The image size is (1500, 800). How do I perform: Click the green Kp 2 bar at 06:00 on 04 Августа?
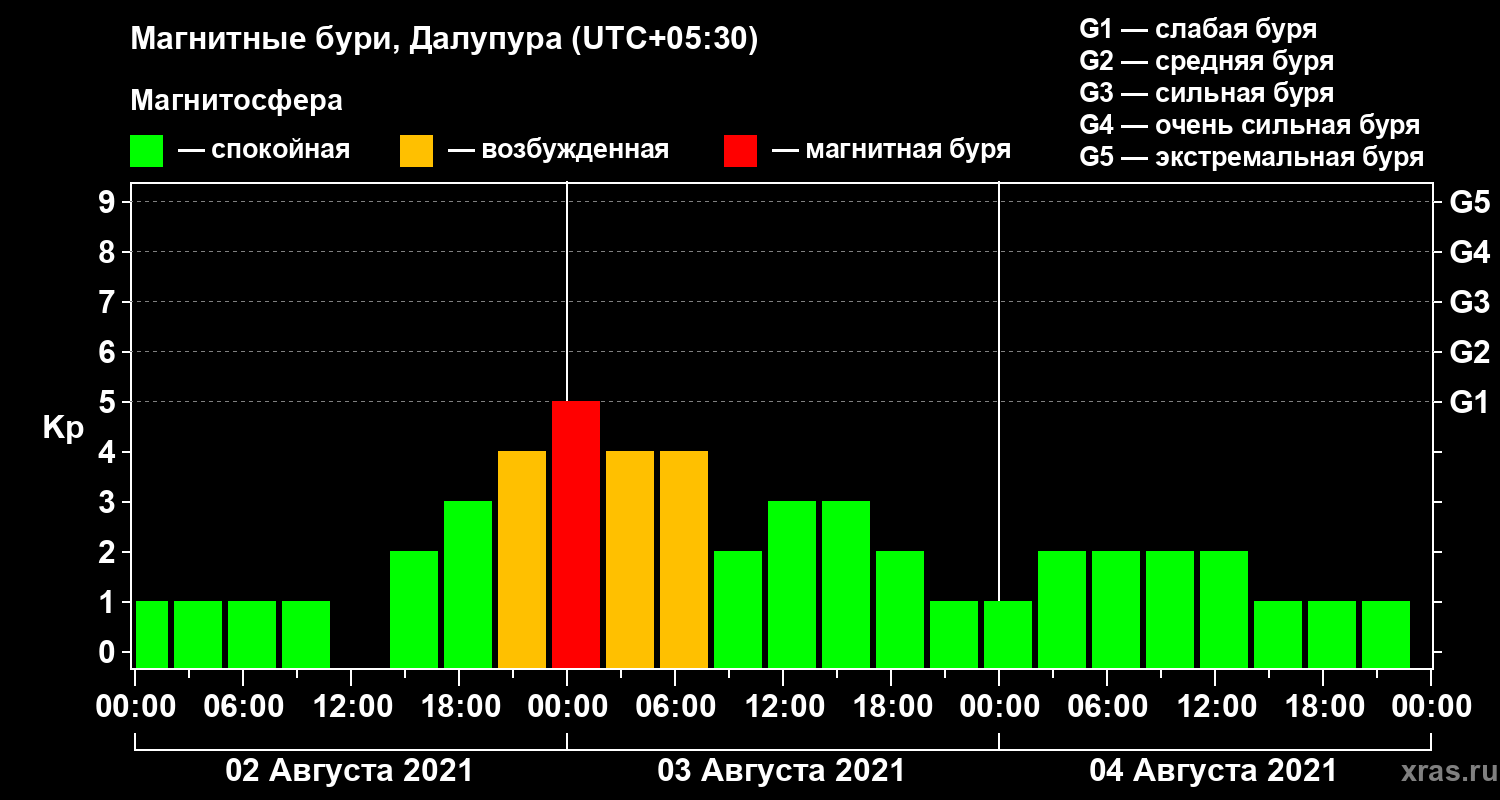pos(1116,609)
